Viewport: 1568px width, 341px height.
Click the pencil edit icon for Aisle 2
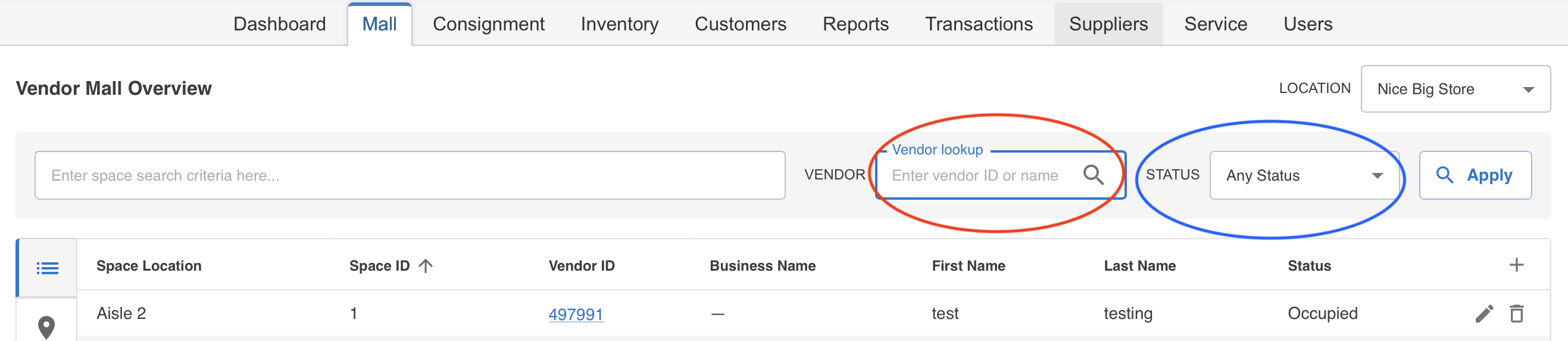pos(1484,314)
